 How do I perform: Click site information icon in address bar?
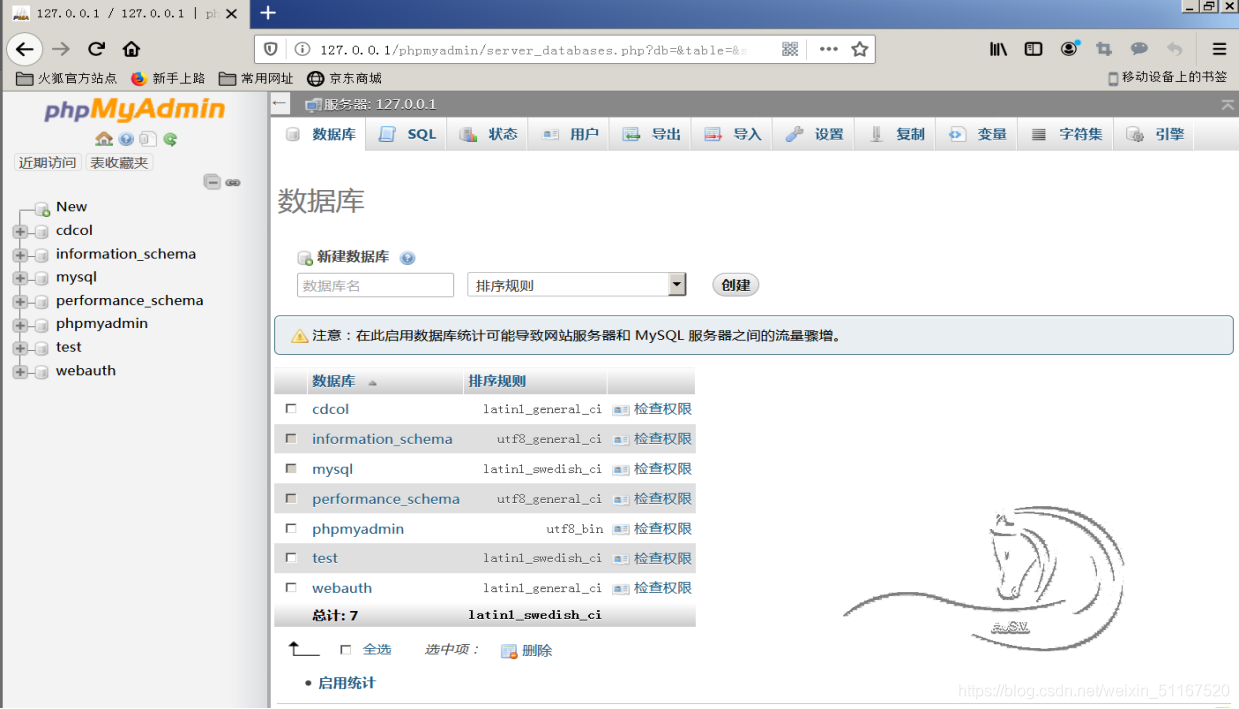click(x=302, y=49)
